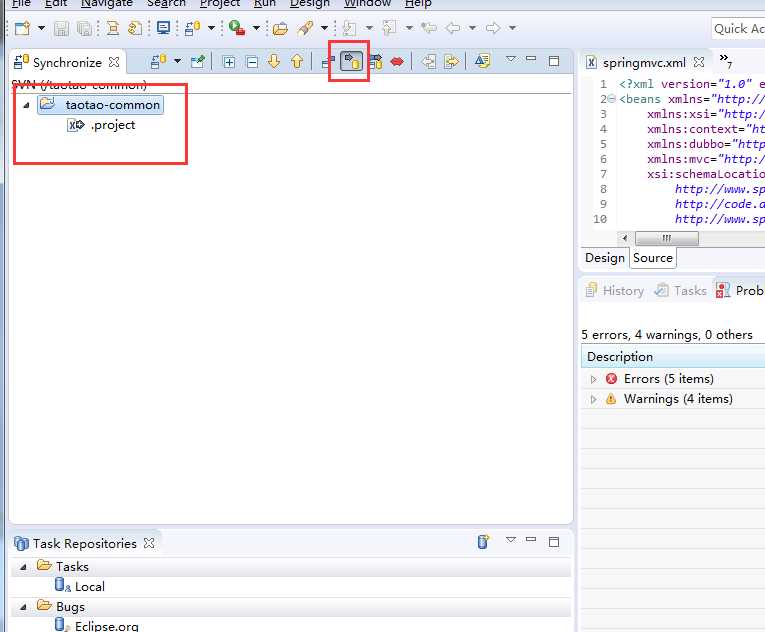Viewport: 765px width, 632px height.
Task: Open the Navigate menu
Action: [107, 3]
